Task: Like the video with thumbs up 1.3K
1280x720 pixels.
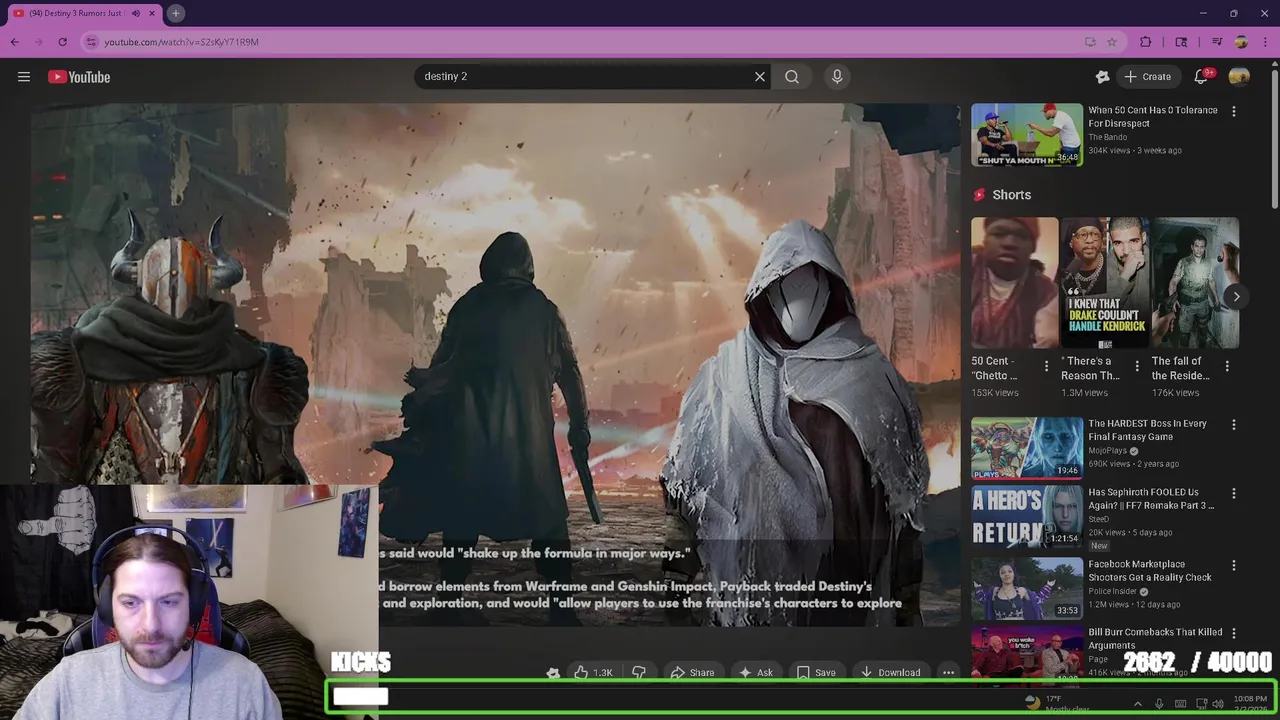Action: click(593, 673)
